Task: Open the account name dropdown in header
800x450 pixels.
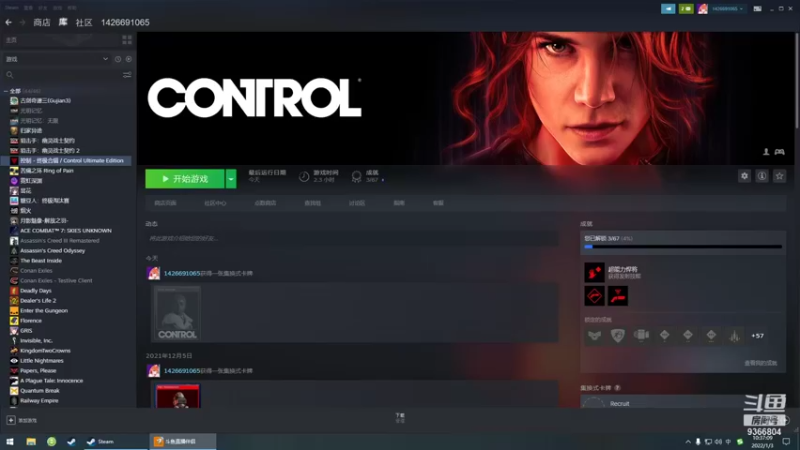Action: point(727,9)
